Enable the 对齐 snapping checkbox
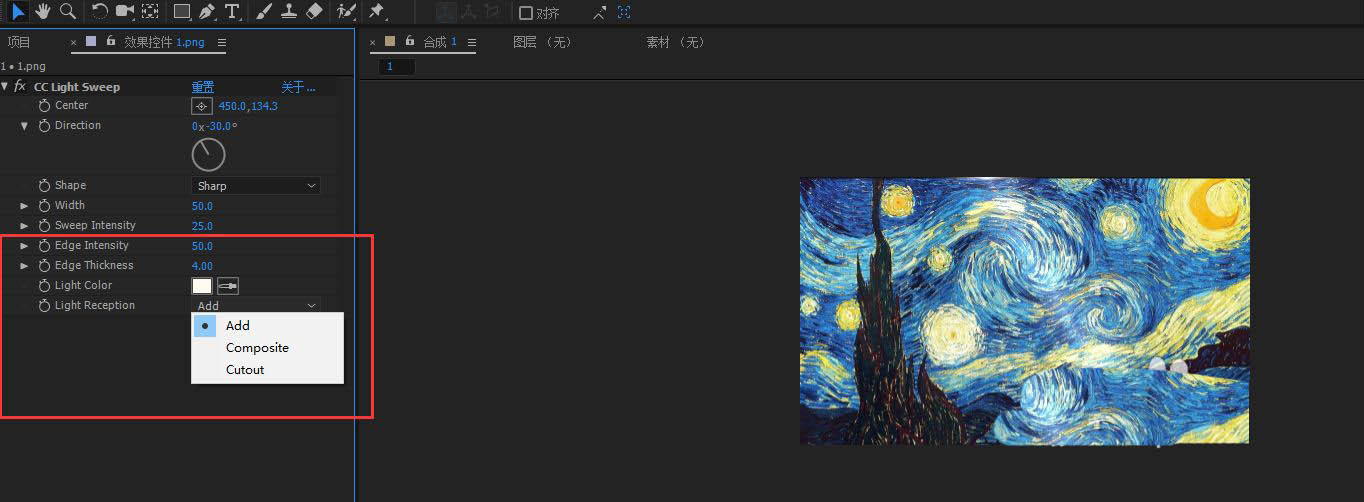 [526, 13]
